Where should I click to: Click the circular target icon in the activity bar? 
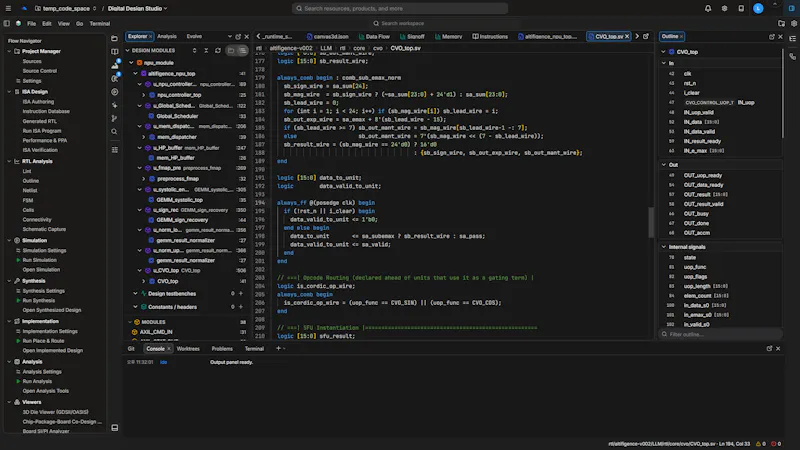(114, 92)
